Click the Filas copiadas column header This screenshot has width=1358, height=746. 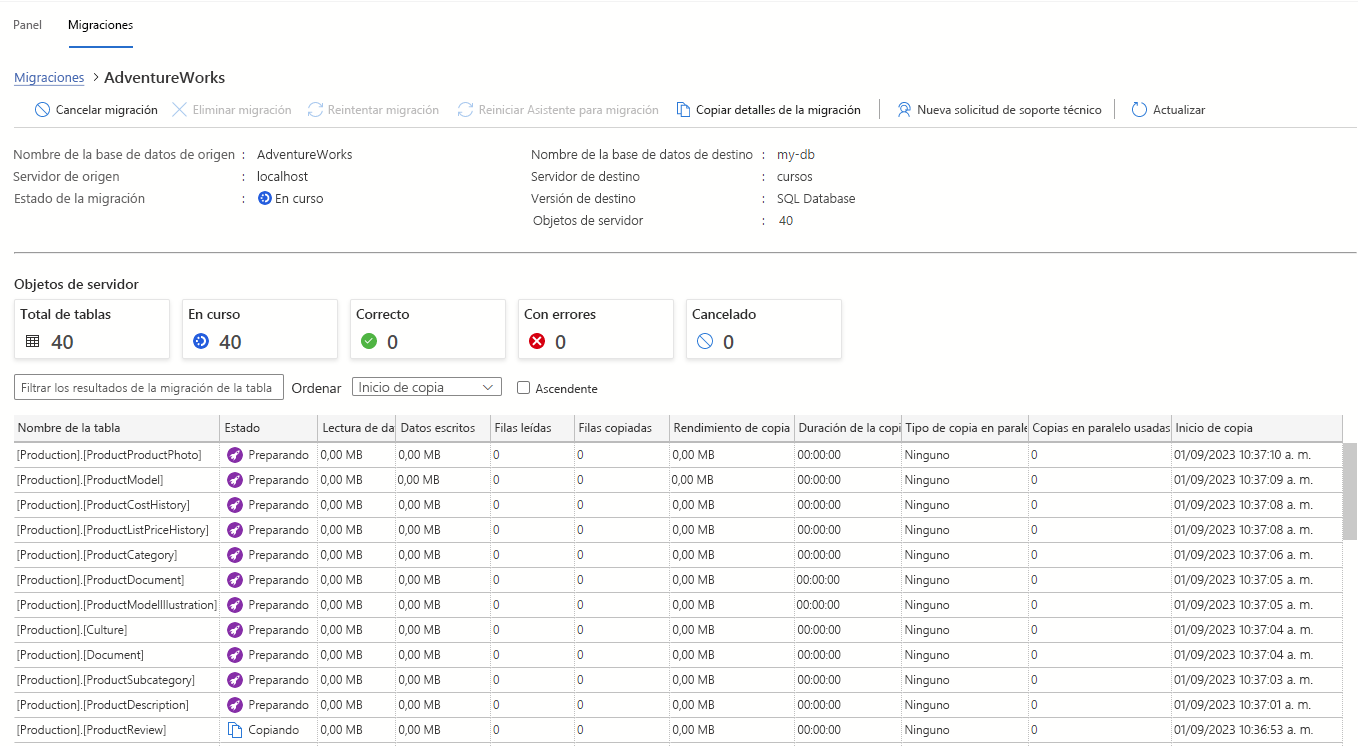622,428
